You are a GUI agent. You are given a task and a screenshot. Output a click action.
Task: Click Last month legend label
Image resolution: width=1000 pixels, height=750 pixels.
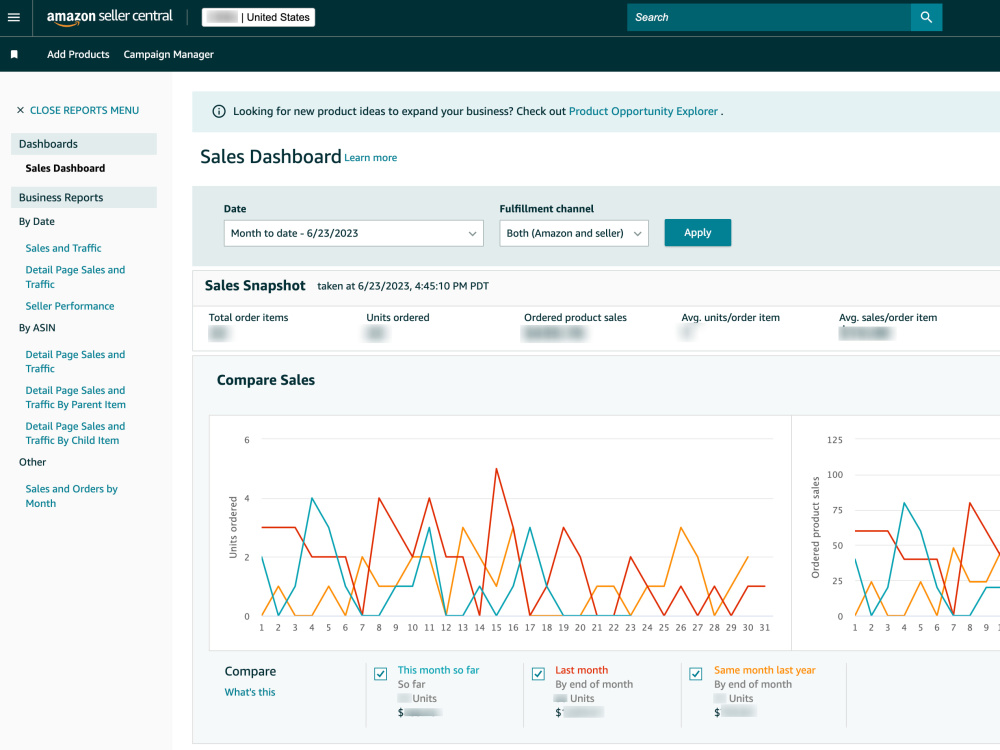click(582, 670)
